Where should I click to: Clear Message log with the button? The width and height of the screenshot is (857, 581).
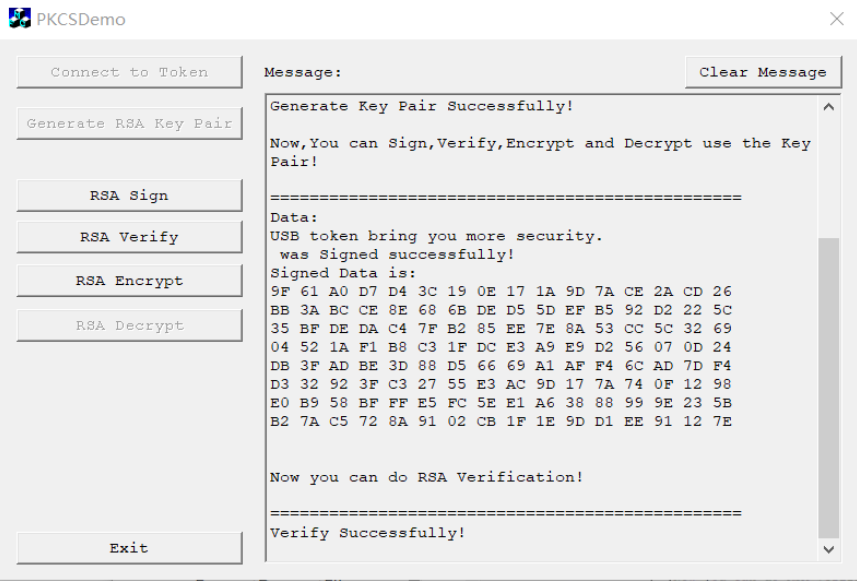point(763,72)
